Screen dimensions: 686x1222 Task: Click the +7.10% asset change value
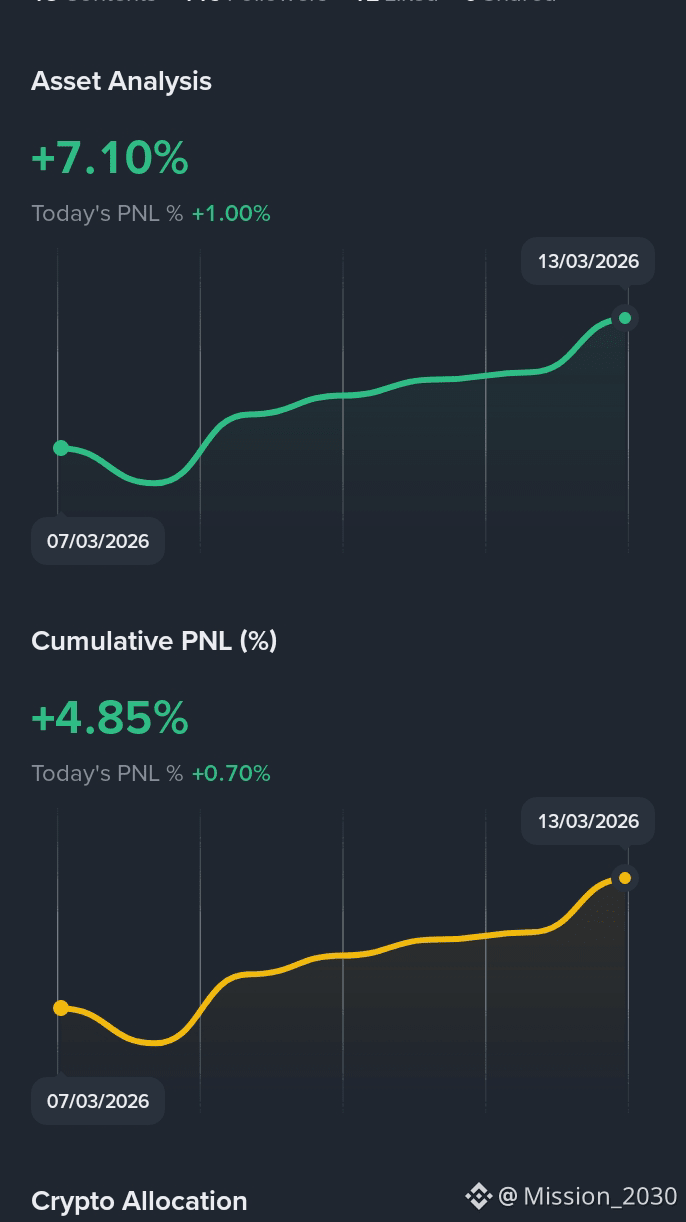pyautogui.click(x=110, y=158)
